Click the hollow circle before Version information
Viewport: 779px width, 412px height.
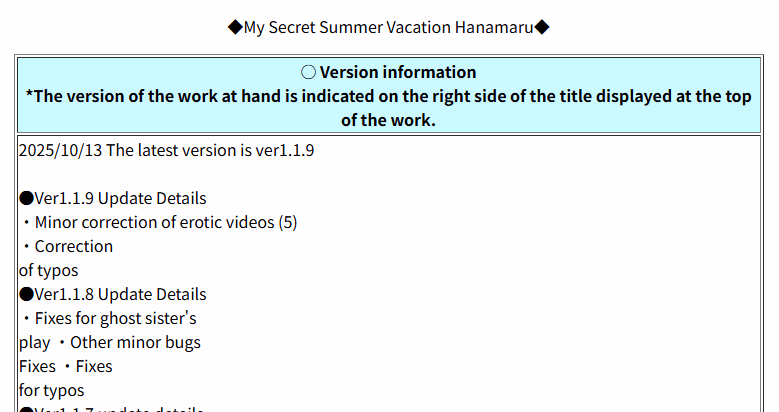click(x=308, y=72)
